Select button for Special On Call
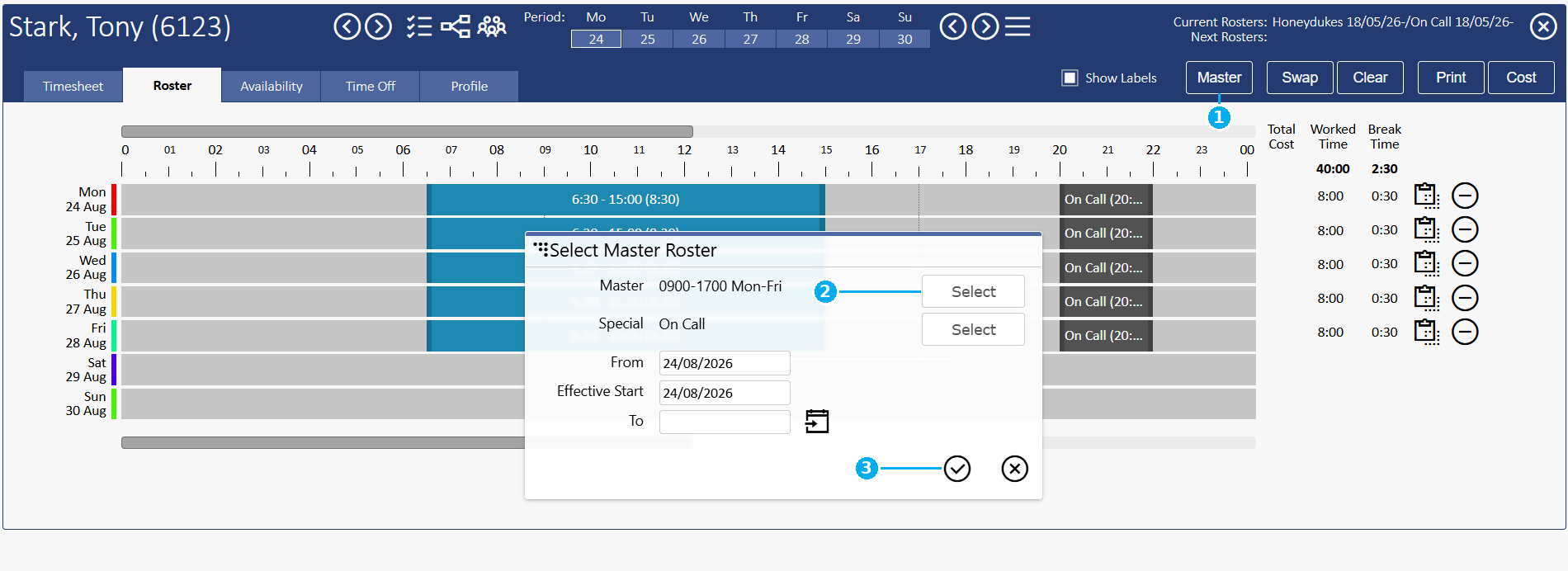This screenshot has width=1568, height=571. point(973,330)
